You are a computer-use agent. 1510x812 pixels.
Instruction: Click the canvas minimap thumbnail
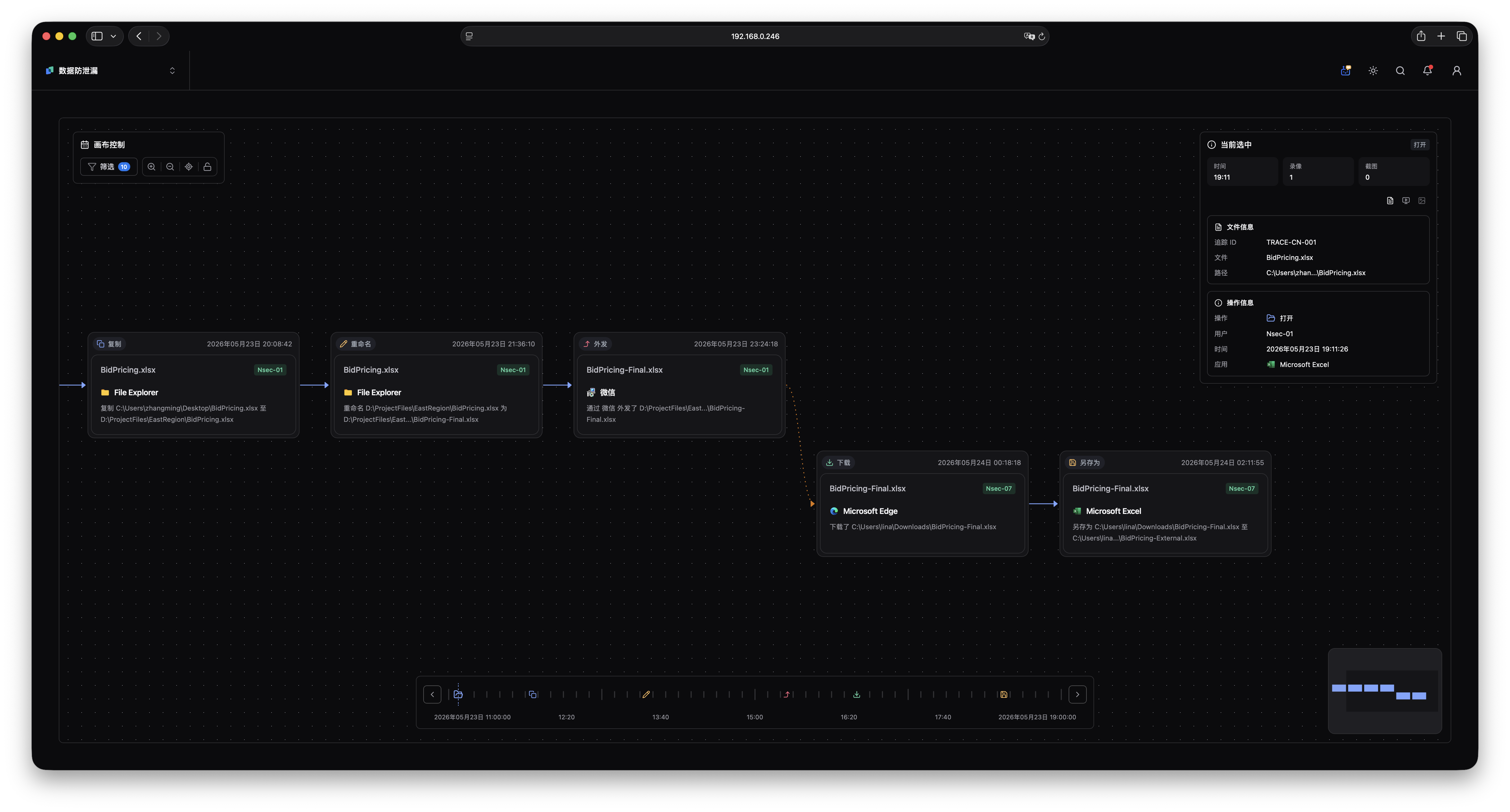click(1385, 691)
